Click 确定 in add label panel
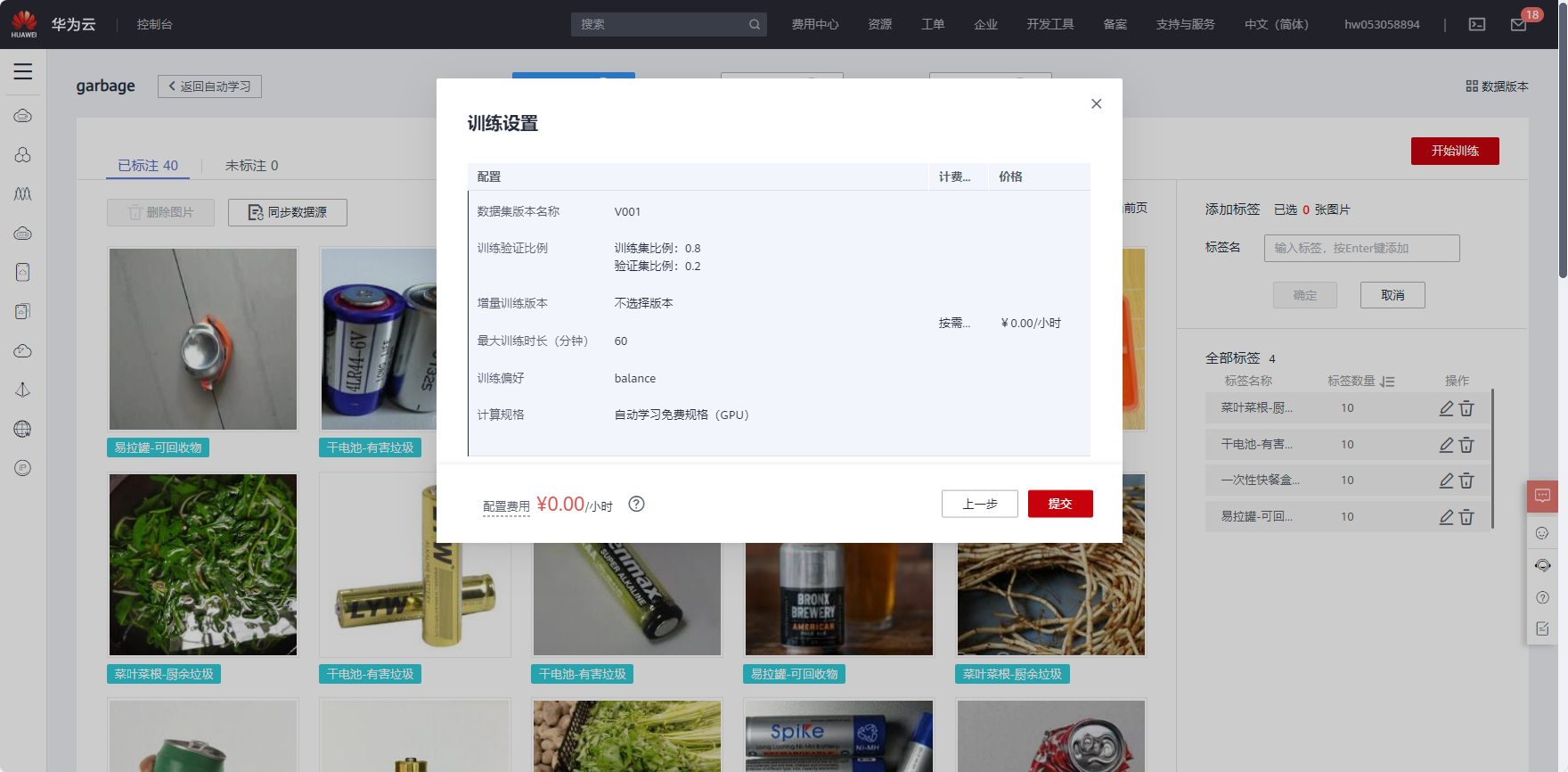 tap(1305, 295)
